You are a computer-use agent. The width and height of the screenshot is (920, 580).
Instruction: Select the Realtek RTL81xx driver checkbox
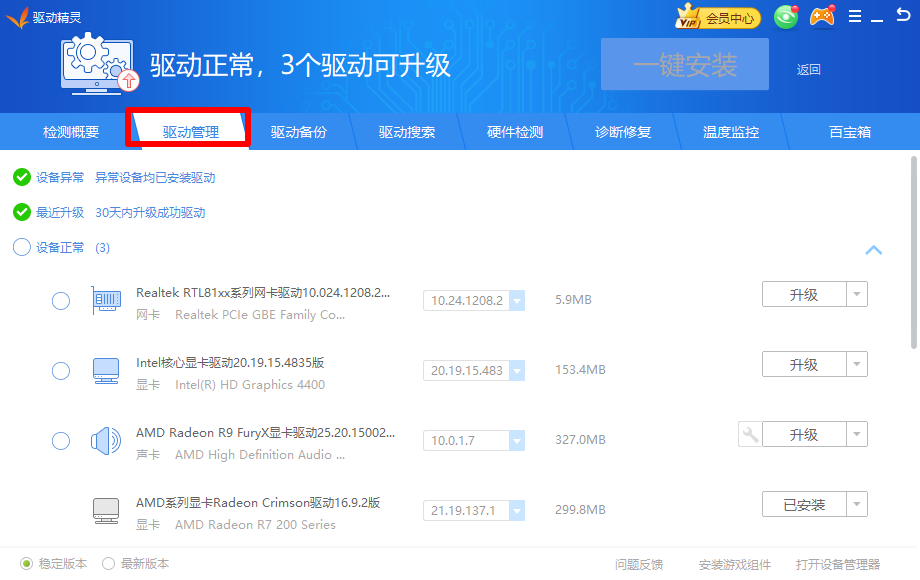[x=61, y=301]
